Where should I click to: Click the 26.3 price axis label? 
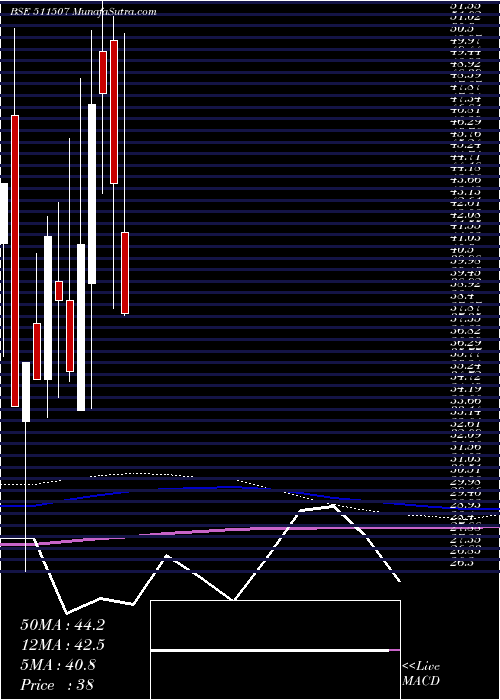click(461, 563)
